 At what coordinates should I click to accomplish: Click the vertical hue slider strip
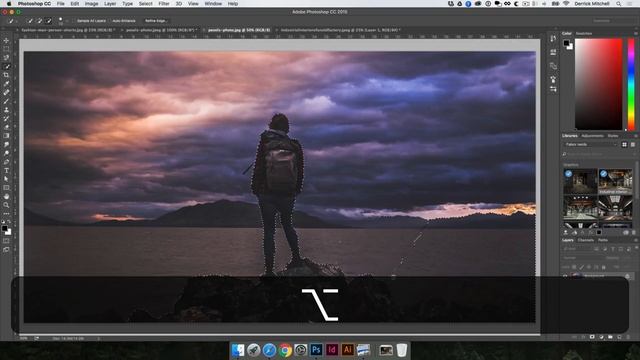(631, 84)
